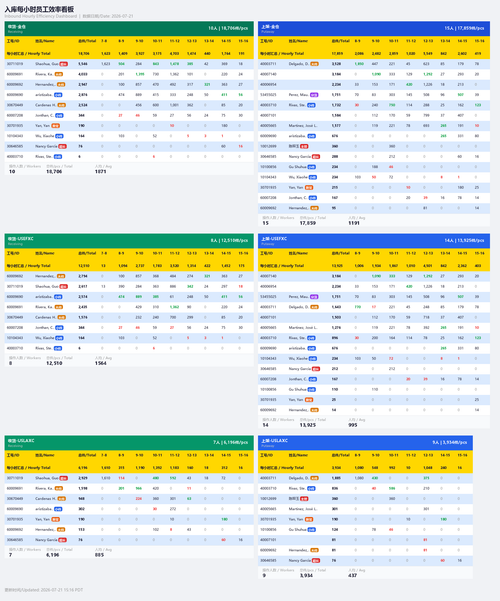Click total 6,196 in USLAXC Receiving footer
The height and width of the screenshot is (601, 500).
point(53,555)
